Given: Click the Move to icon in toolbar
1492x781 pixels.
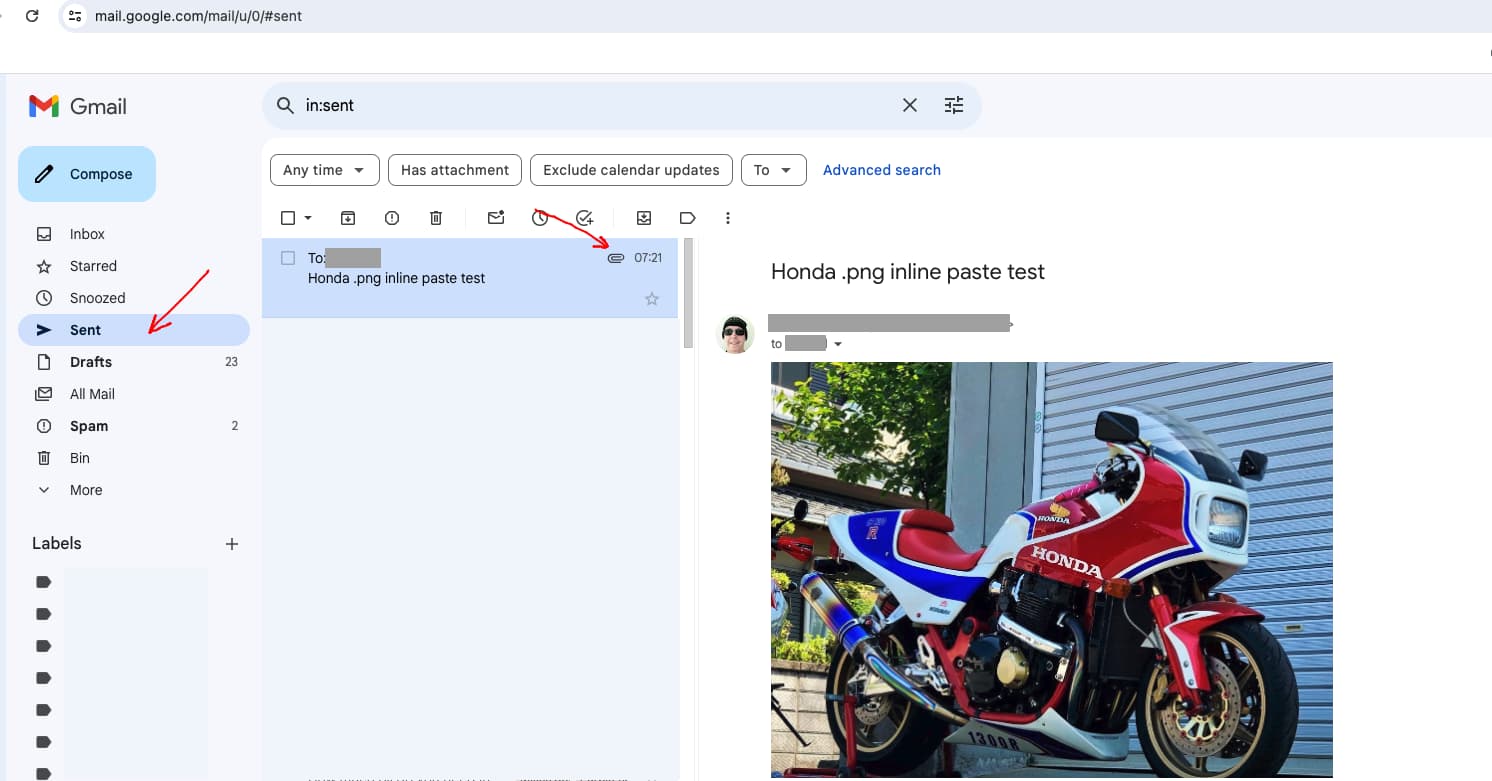Looking at the screenshot, I should [644, 218].
